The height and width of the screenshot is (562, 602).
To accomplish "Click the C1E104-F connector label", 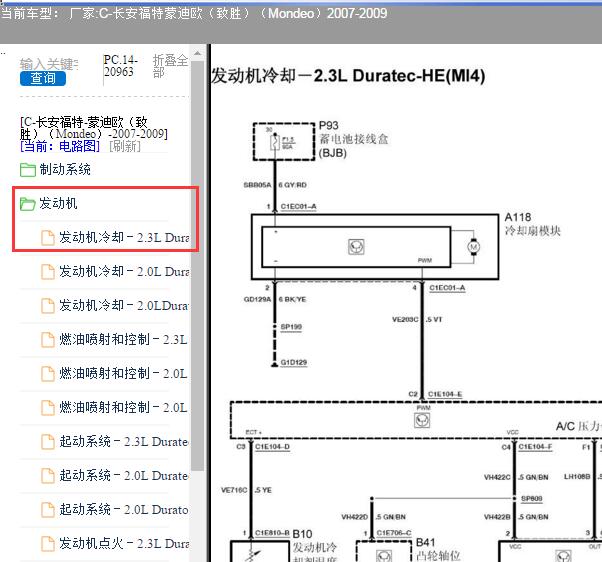I will pos(535,446).
